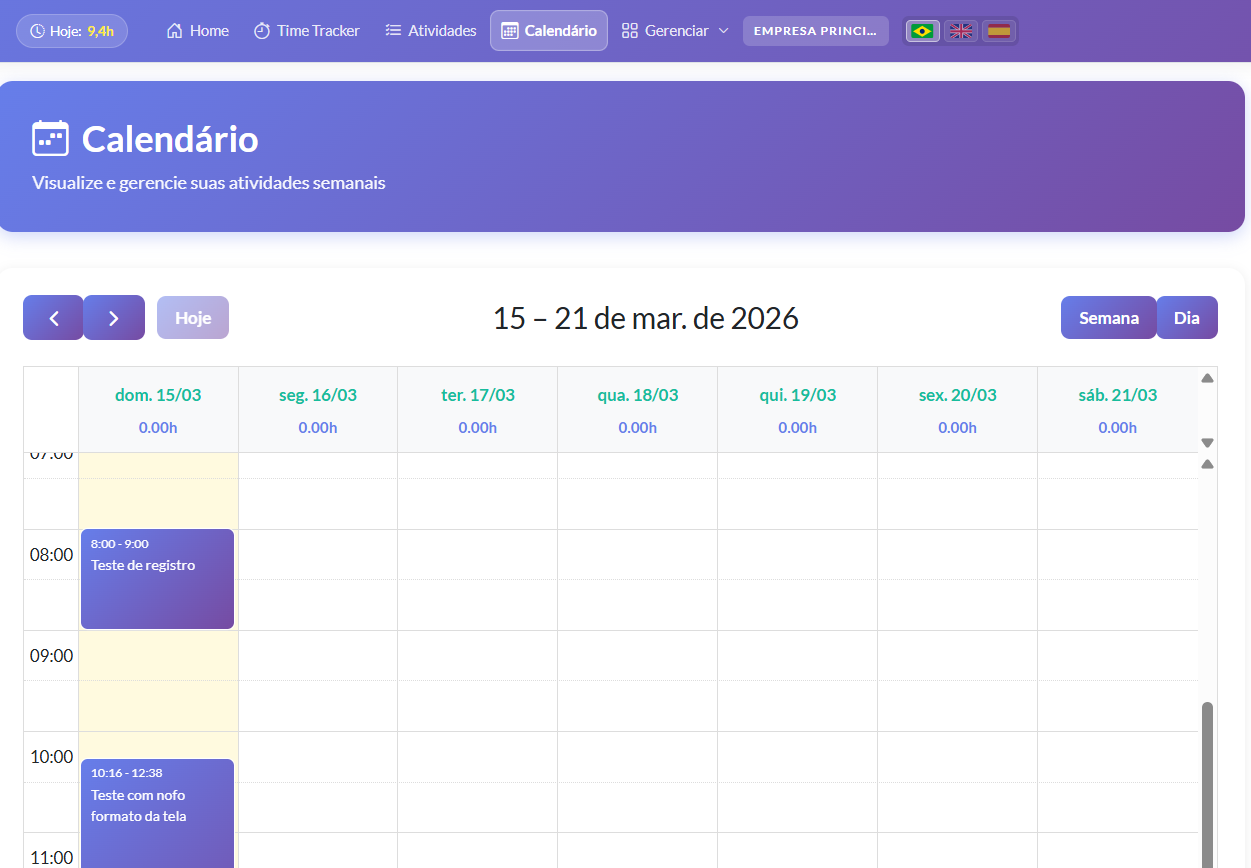Open the Teste de registro event
Image resolution: width=1251 pixels, height=868 pixels.
[157, 578]
